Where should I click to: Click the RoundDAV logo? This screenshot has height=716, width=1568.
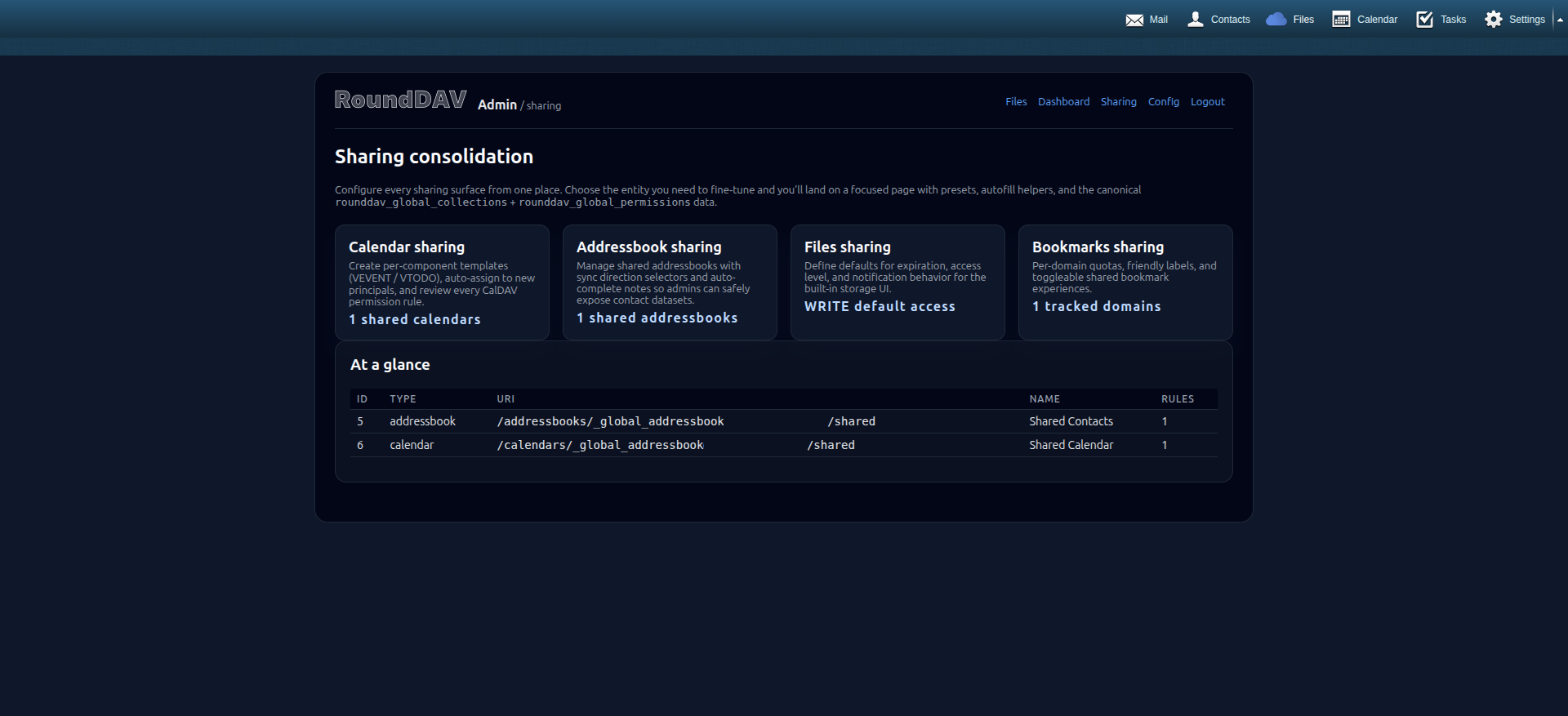(x=400, y=100)
